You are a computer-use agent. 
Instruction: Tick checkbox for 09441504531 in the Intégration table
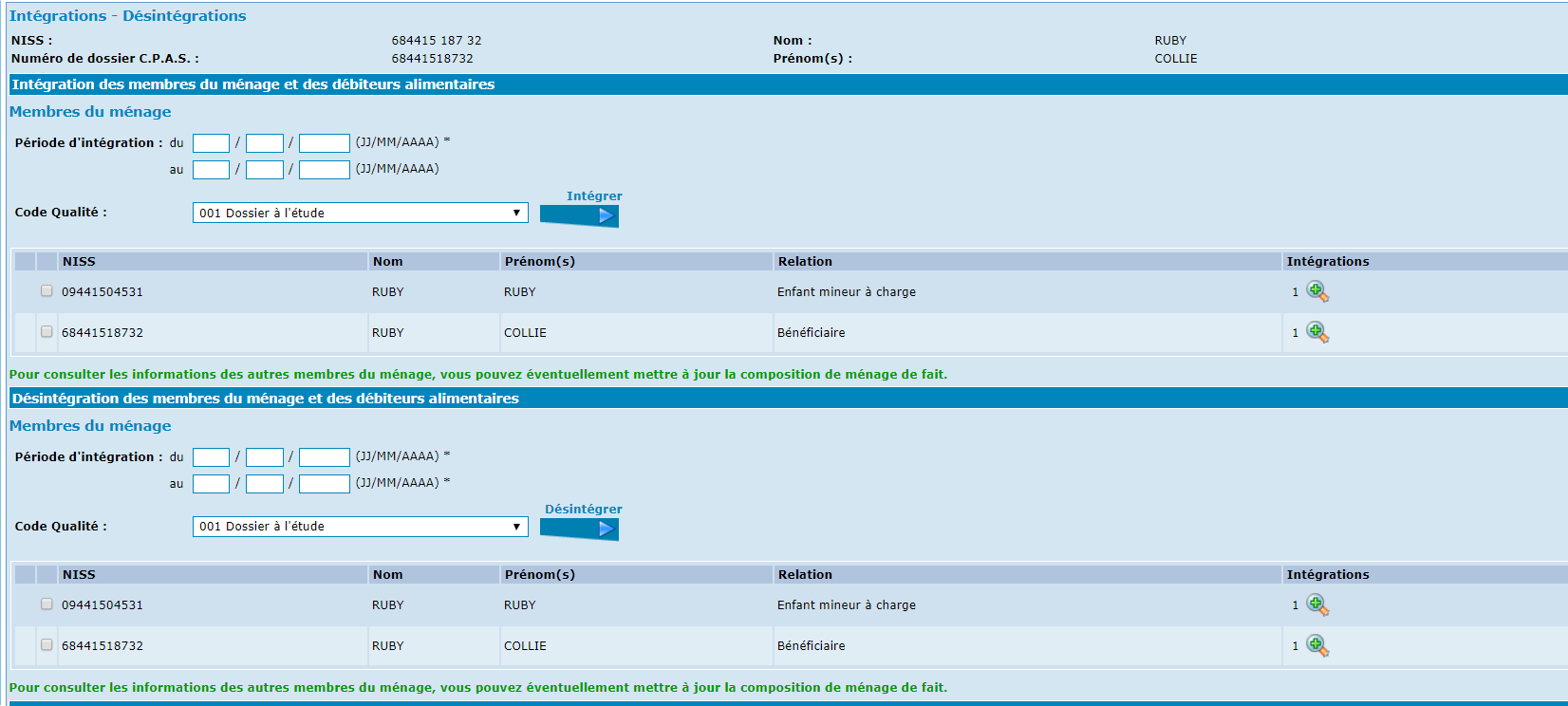(47, 291)
